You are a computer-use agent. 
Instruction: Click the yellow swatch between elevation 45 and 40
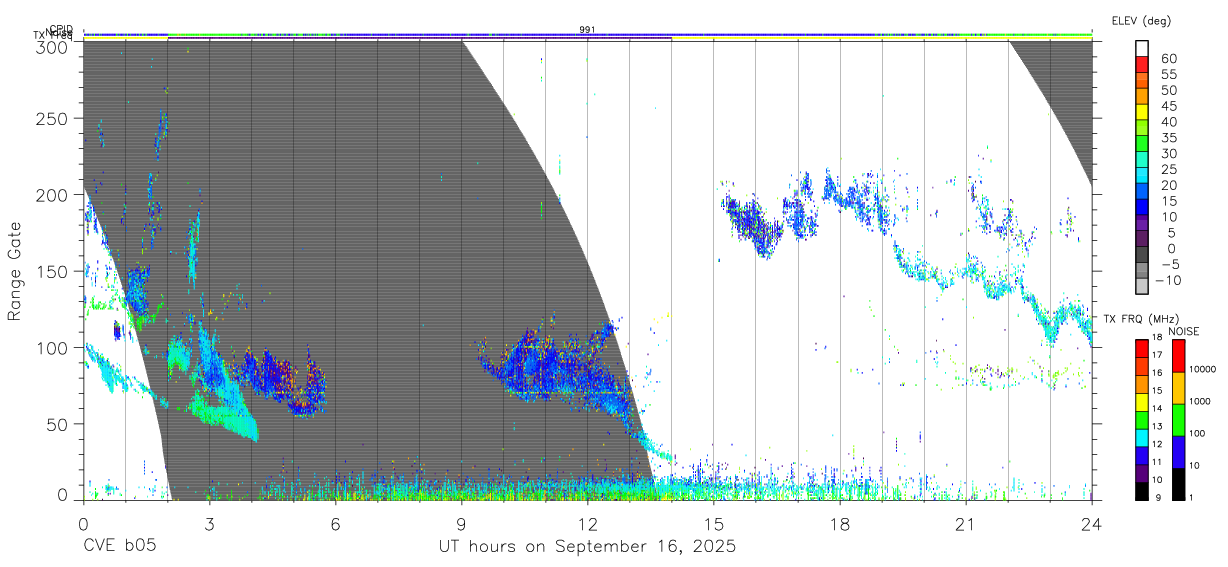pos(1142,113)
